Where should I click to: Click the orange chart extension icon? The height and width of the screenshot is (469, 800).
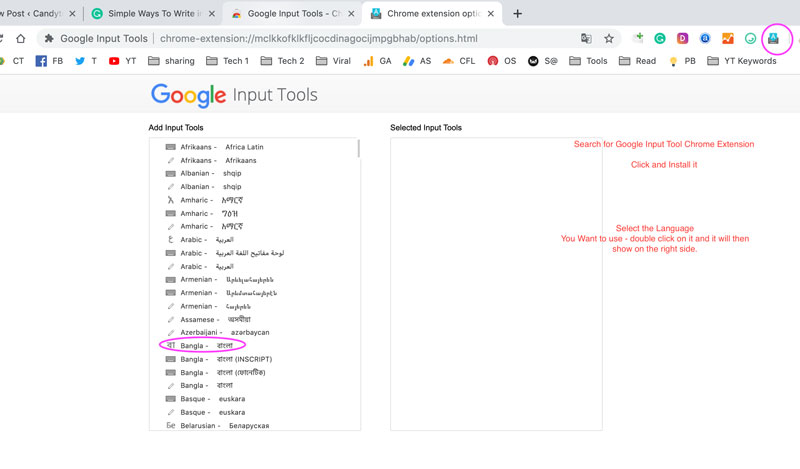tap(728, 38)
